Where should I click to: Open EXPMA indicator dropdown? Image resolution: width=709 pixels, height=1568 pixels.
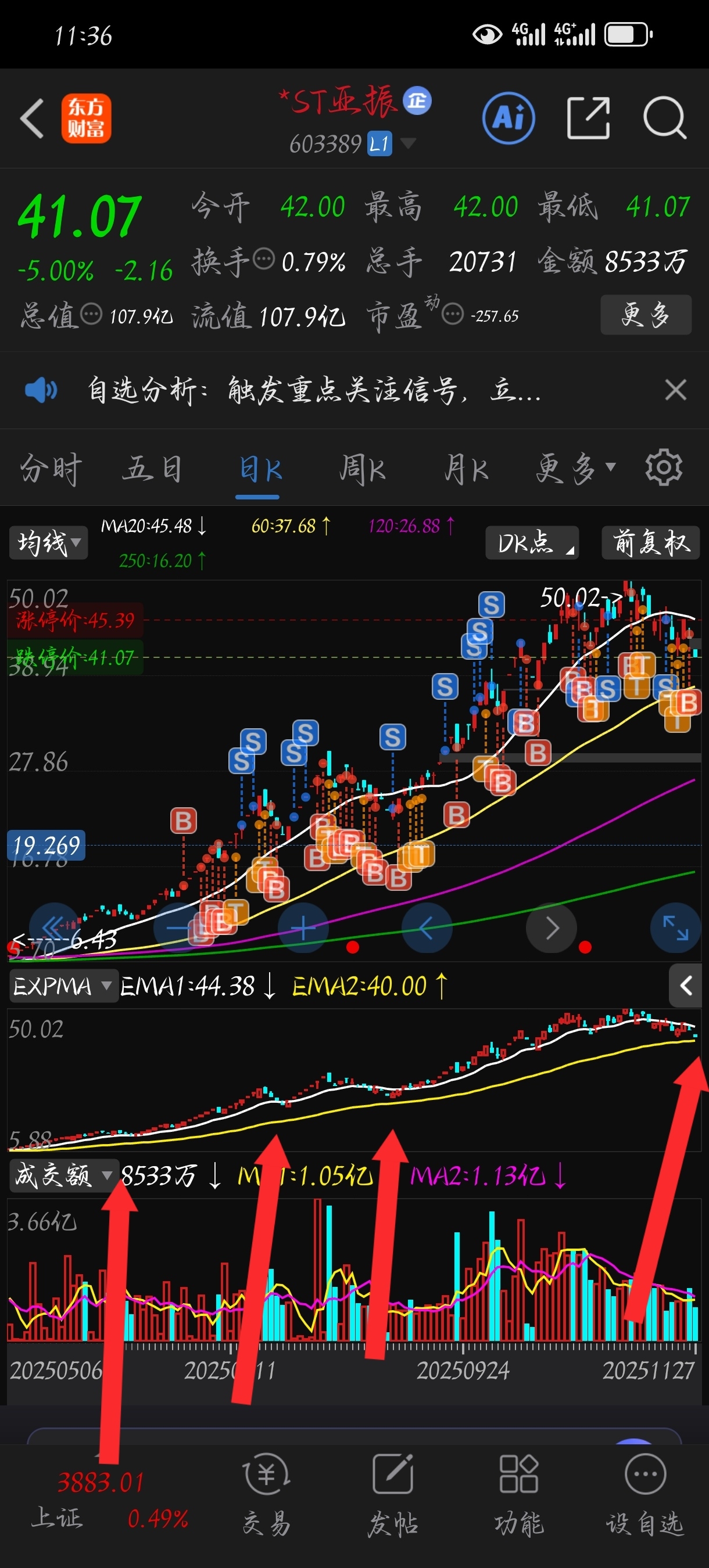(63, 986)
